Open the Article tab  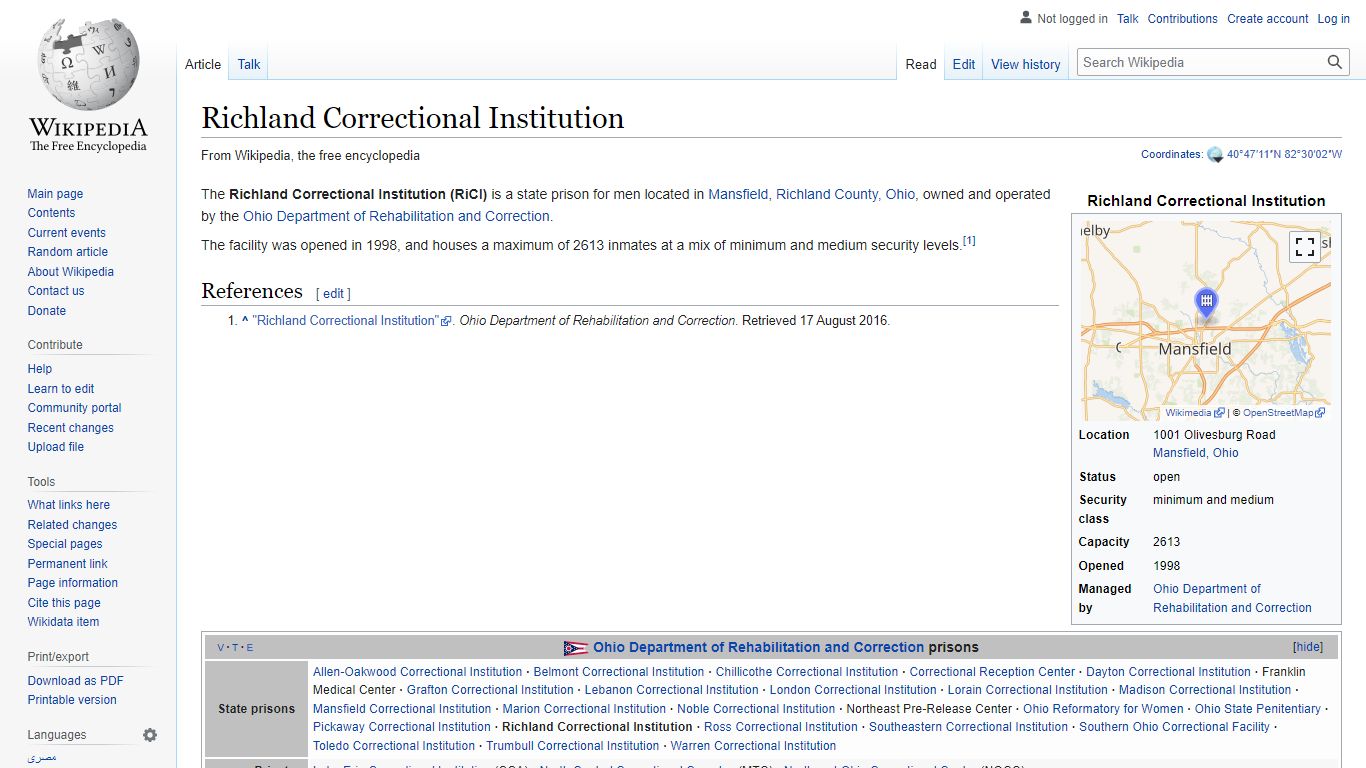[203, 64]
